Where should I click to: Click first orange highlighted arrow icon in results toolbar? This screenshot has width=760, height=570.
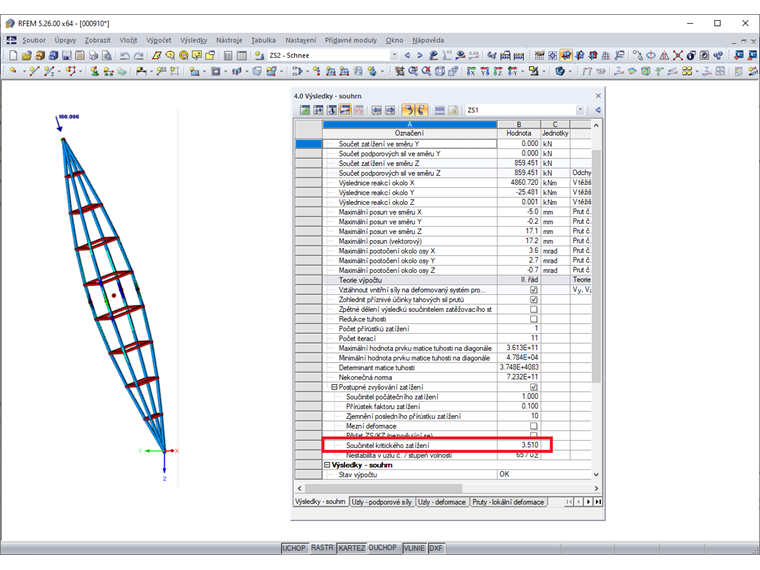[x=408, y=110]
